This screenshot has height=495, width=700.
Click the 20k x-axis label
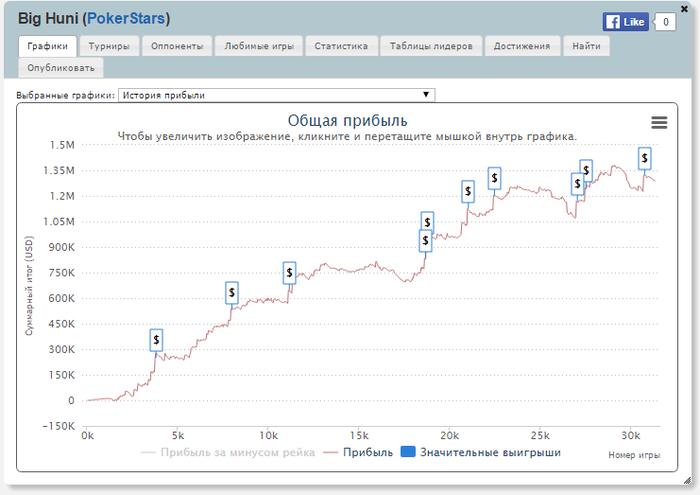(x=450, y=436)
